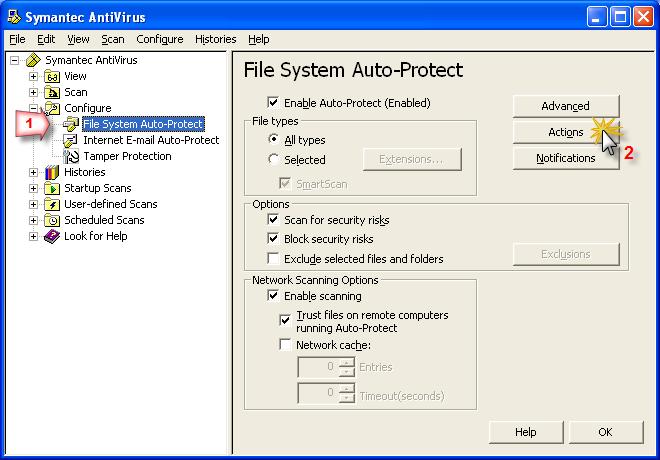This screenshot has width=660, height=460.
Task: Click the Scan folder icon in tree
Action: pyautogui.click(x=52, y=93)
